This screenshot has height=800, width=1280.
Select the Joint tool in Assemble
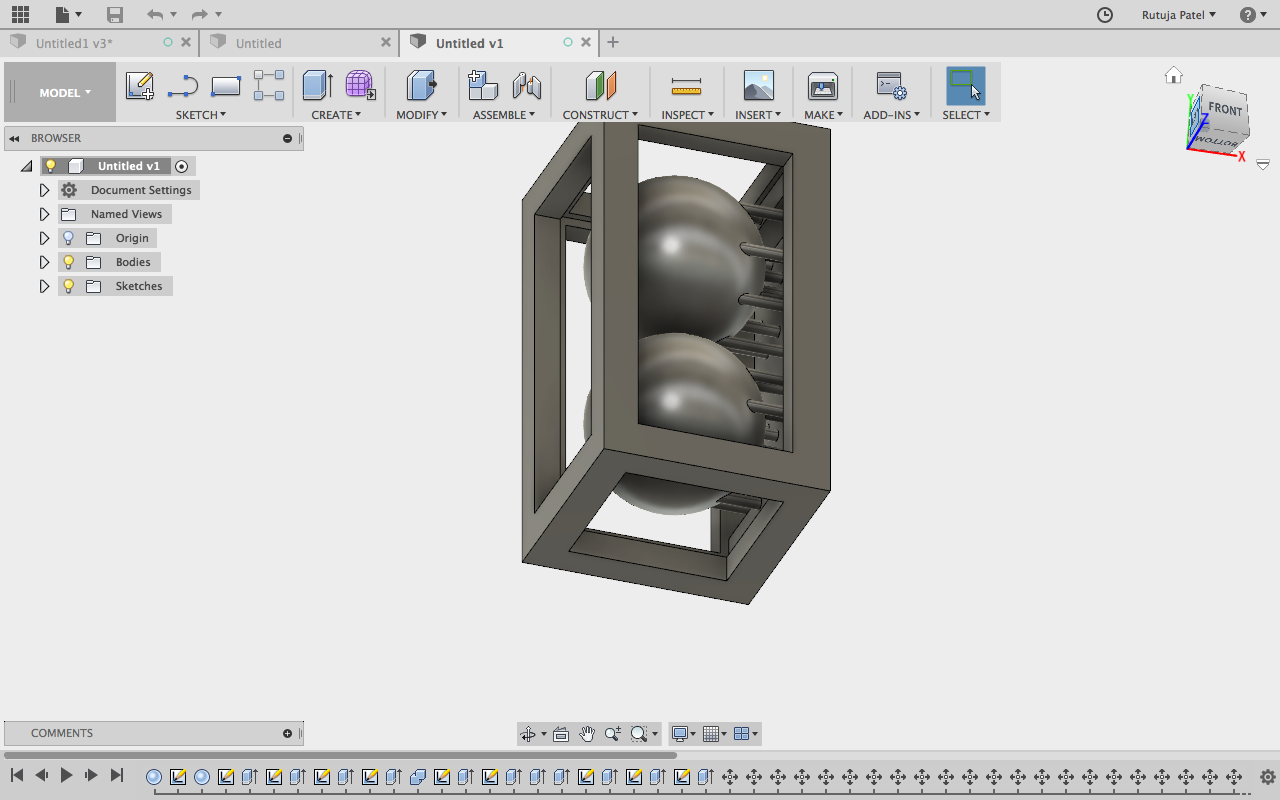pos(527,86)
